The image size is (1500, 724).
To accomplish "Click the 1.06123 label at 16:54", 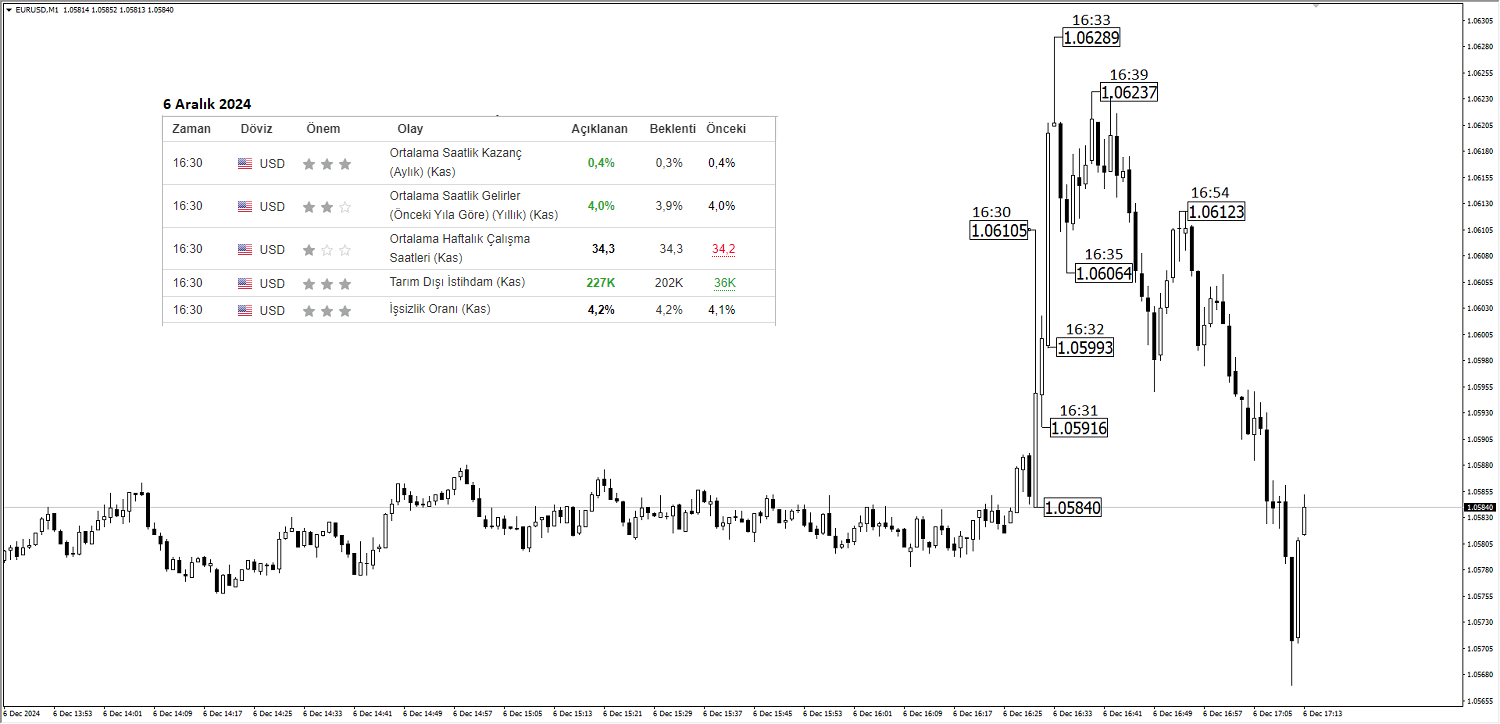I will pos(1216,212).
